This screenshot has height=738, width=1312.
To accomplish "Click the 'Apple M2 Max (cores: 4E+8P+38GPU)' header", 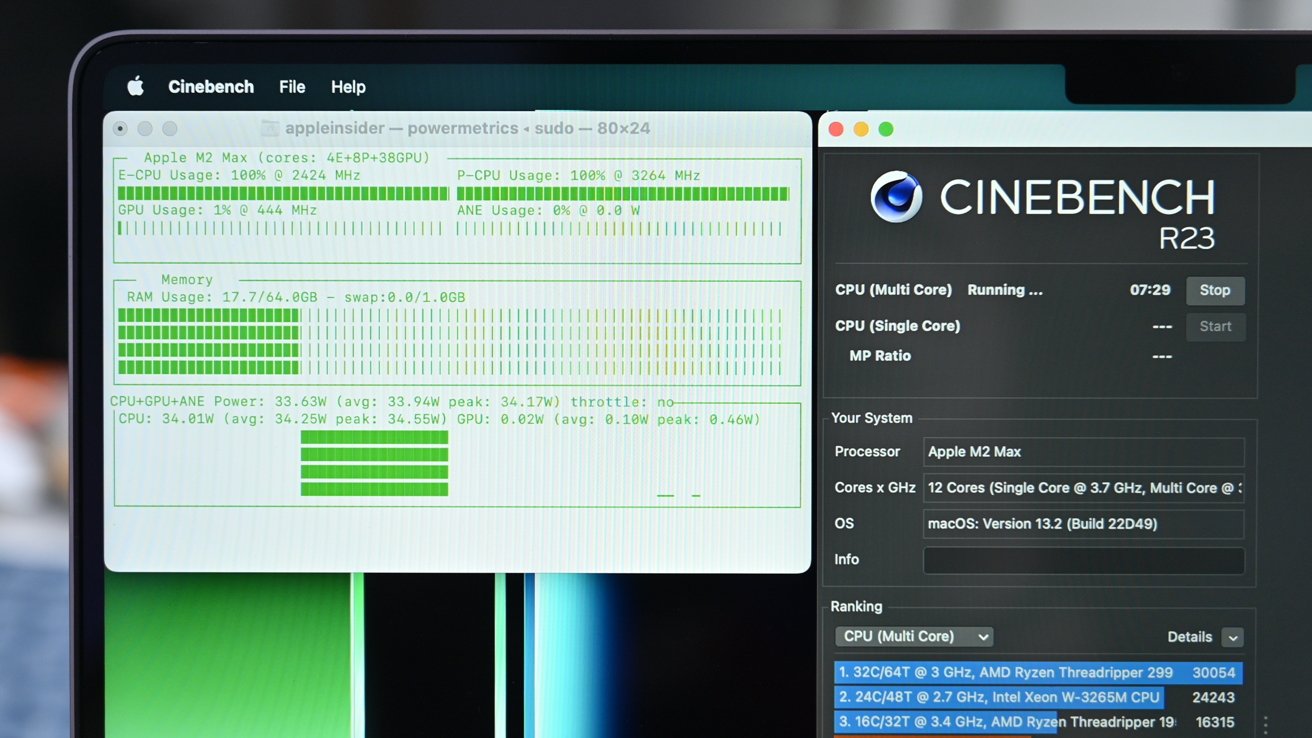I will pos(287,158).
